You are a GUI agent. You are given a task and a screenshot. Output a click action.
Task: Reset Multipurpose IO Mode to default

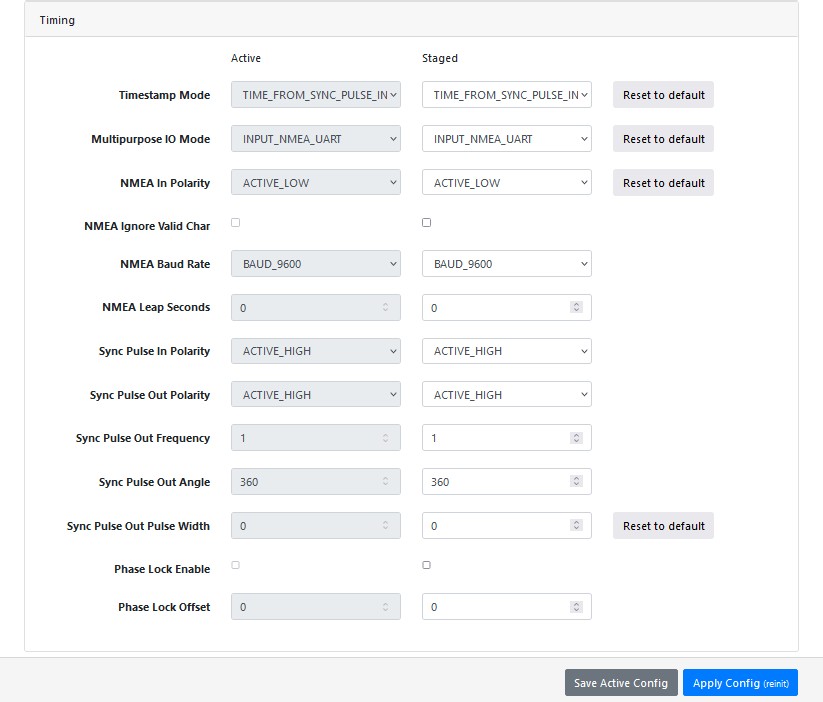point(663,139)
